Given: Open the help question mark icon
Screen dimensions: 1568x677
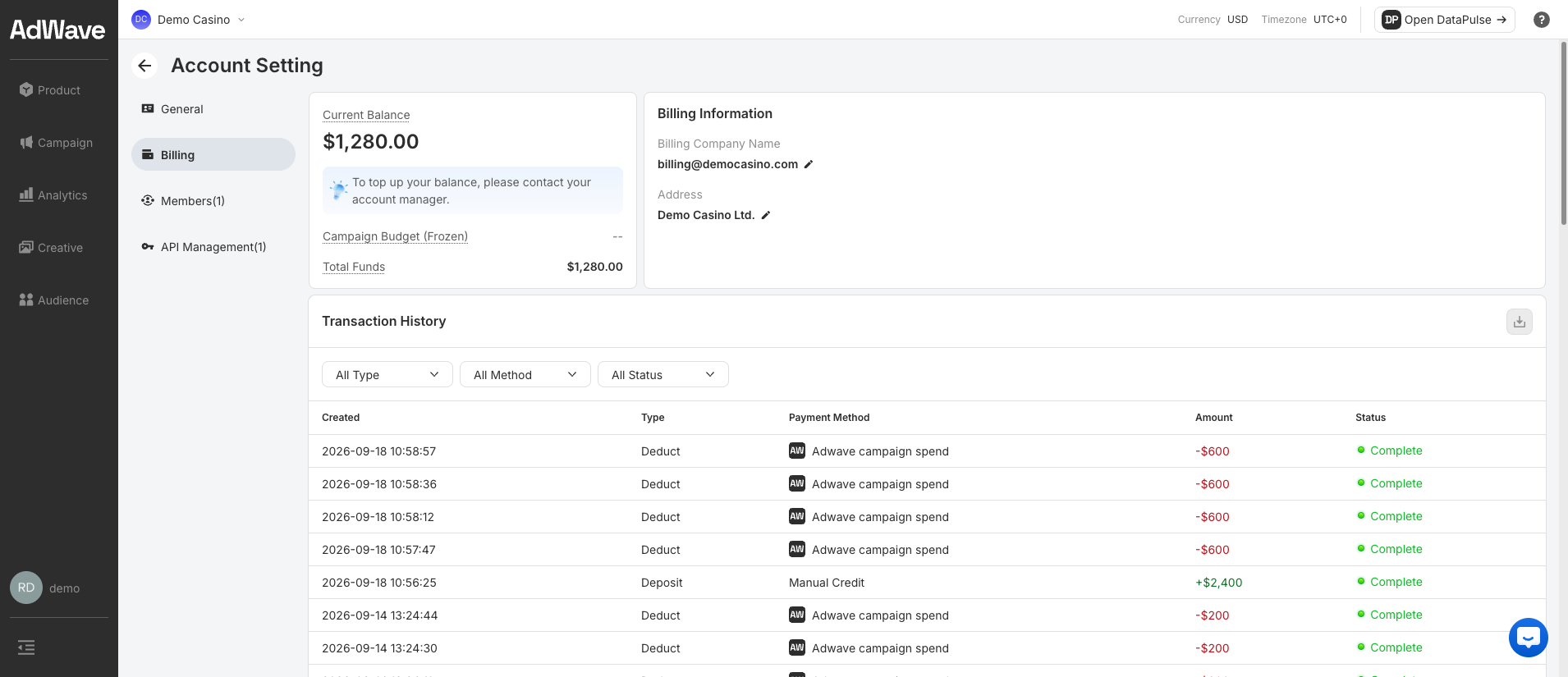Looking at the screenshot, I should (1542, 20).
